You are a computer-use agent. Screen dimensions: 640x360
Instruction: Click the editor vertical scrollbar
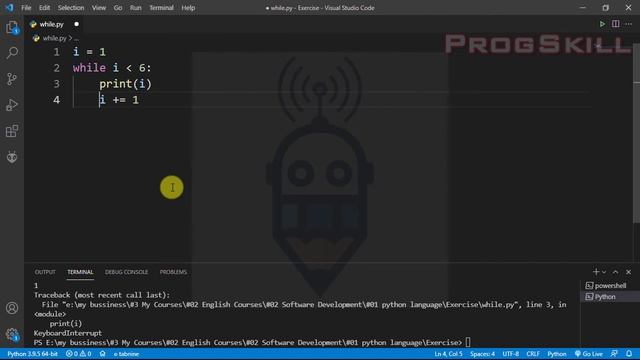[636, 133]
